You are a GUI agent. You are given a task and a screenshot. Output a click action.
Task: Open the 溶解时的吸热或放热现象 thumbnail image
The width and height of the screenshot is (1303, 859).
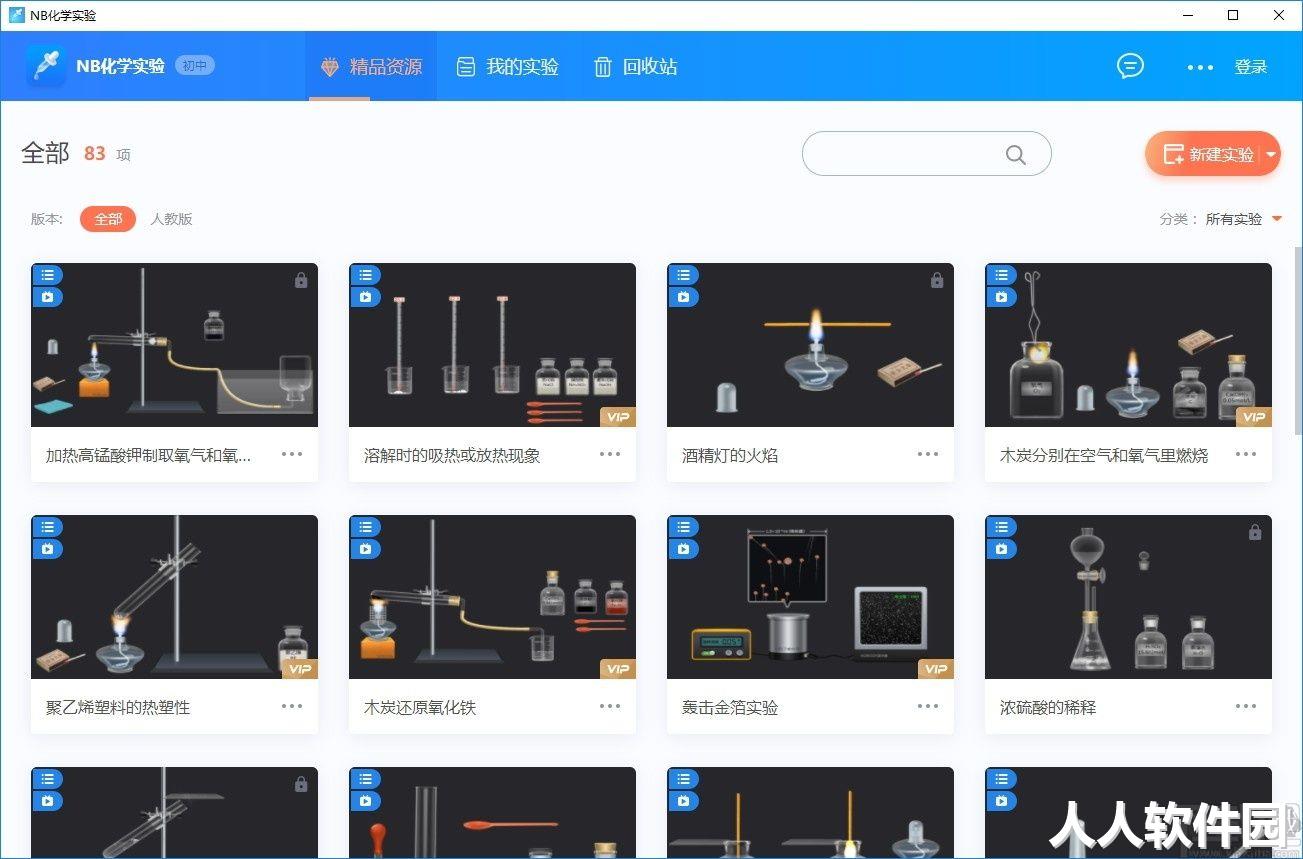(x=492, y=345)
